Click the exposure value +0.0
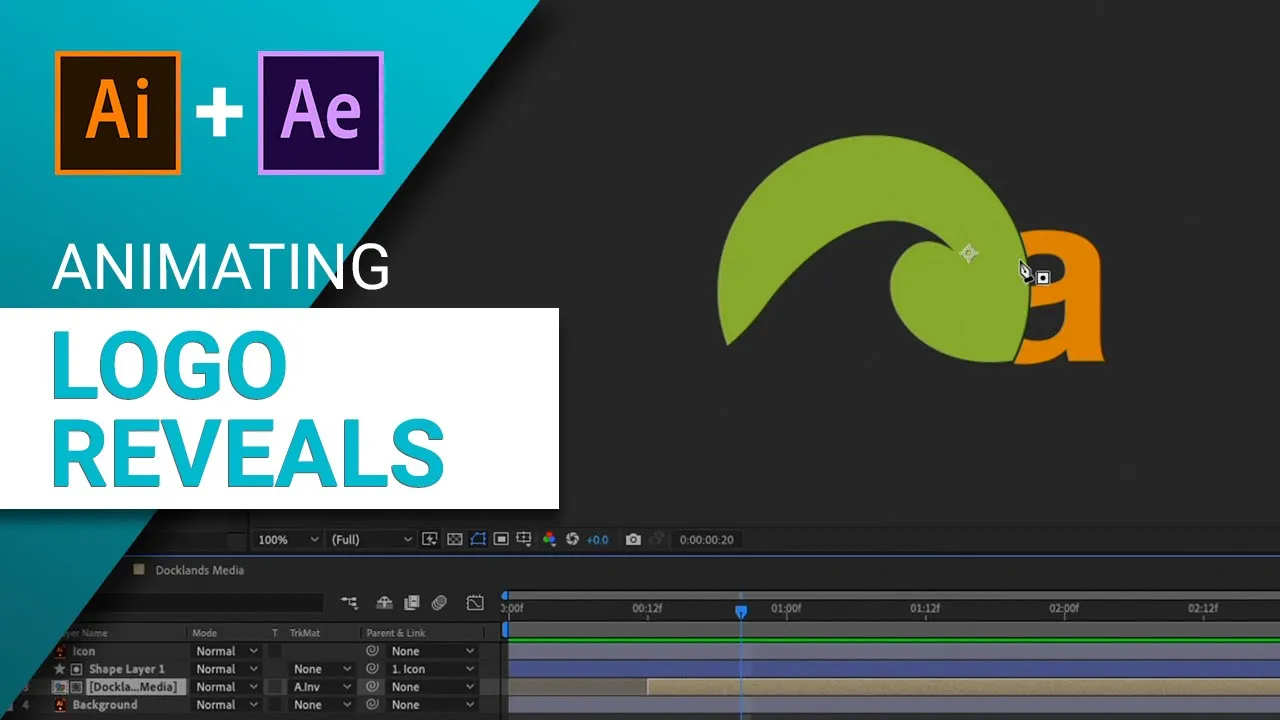 pos(597,540)
